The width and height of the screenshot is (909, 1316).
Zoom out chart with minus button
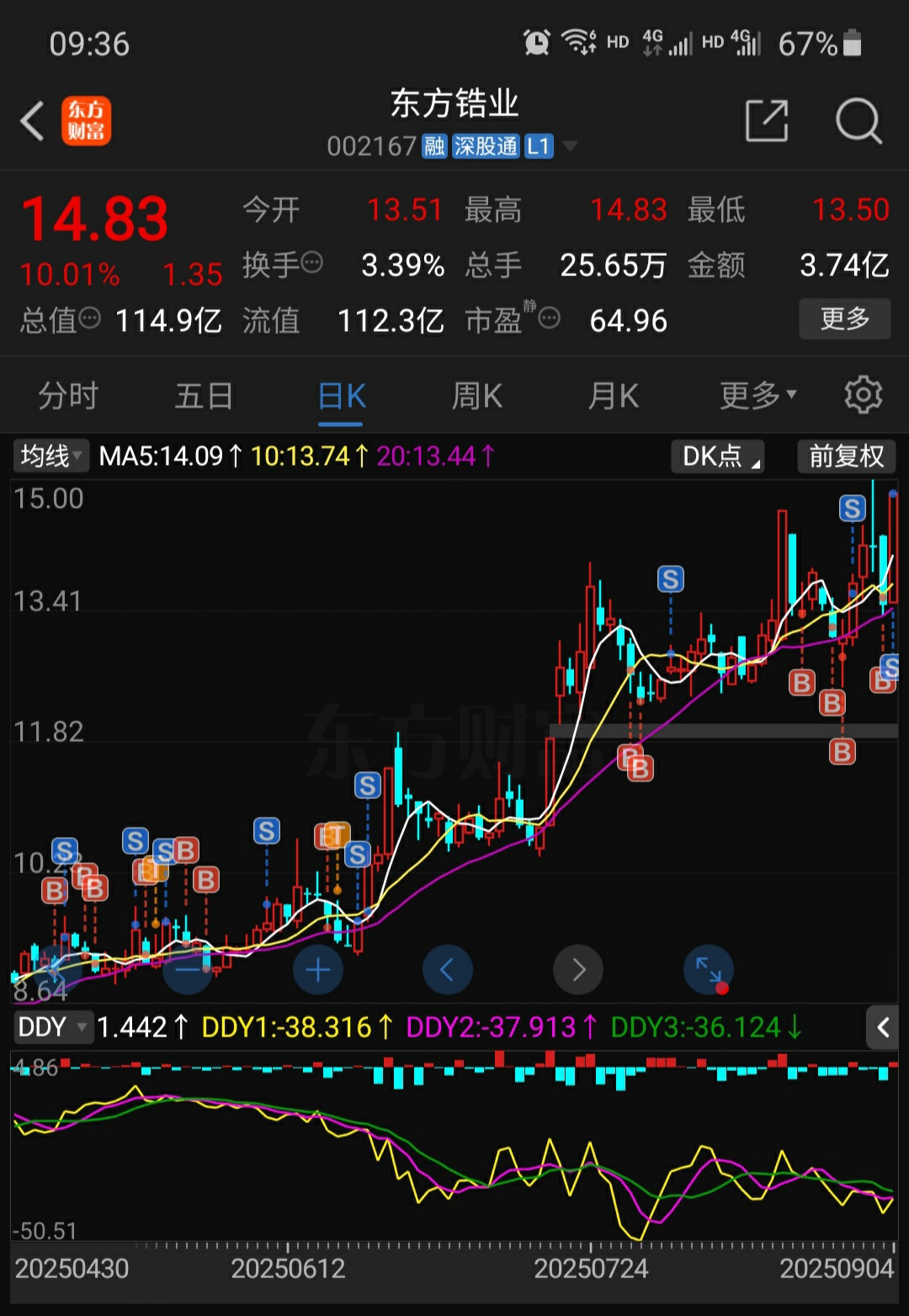[187, 971]
